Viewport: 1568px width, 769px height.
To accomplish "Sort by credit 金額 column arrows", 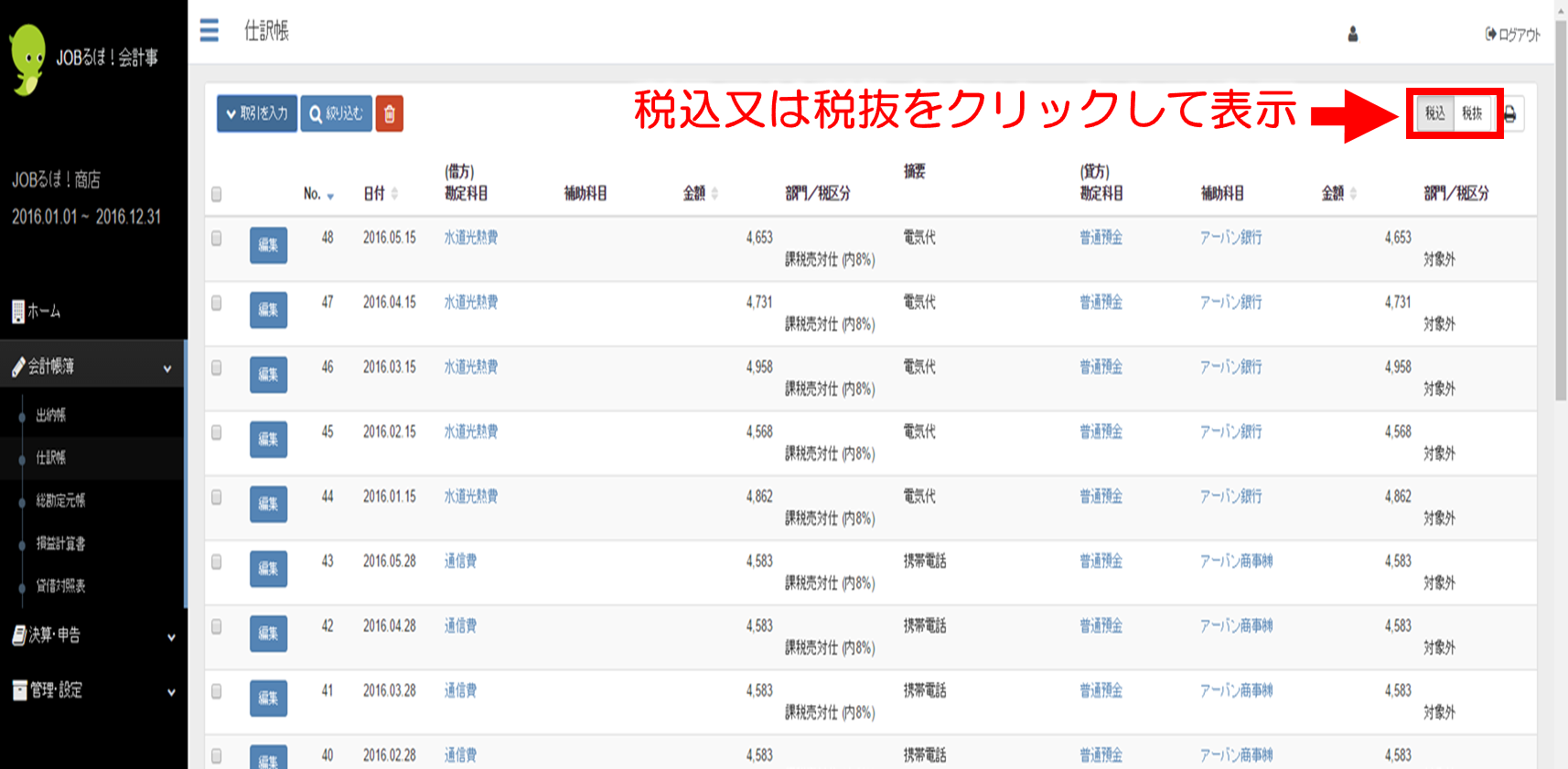I will pos(1353,194).
